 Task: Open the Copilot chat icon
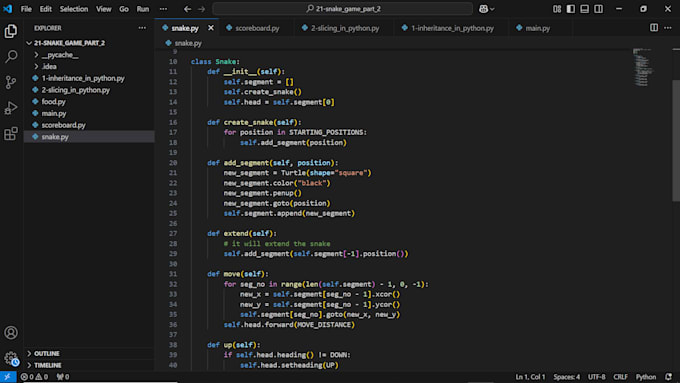click(x=483, y=9)
